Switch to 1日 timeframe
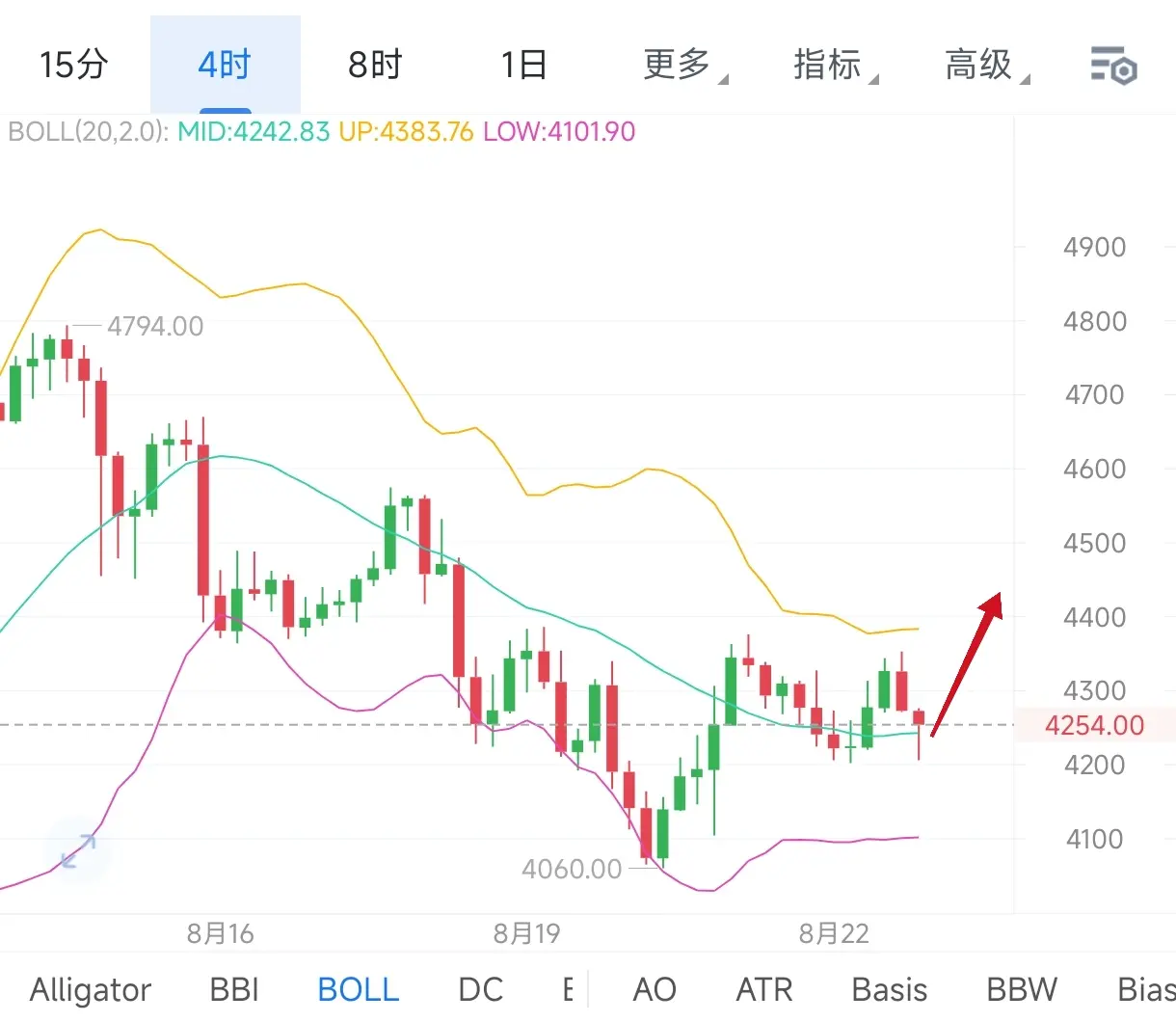Image resolution: width=1176 pixels, height=1022 pixels. [x=524, y=65]
